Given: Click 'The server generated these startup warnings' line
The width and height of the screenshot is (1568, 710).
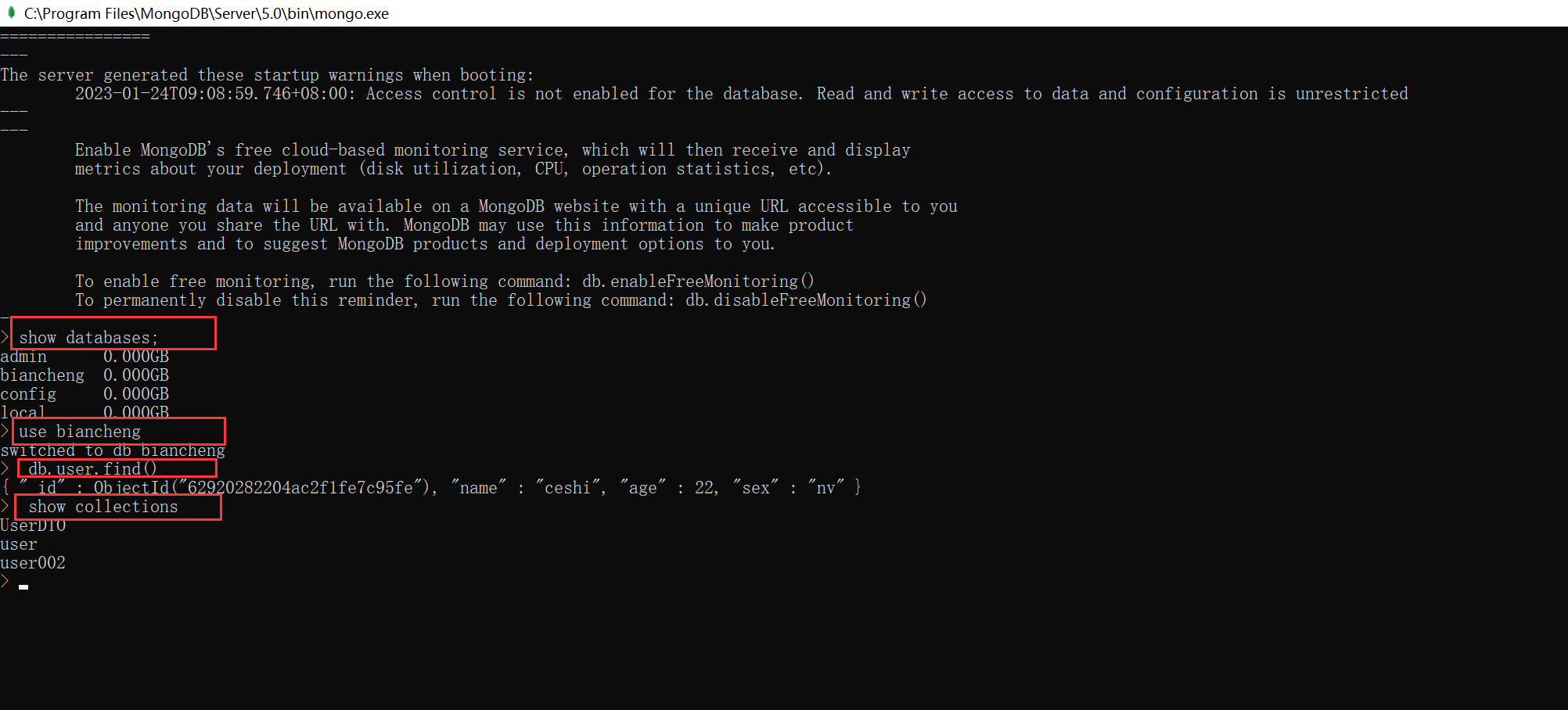Looking at the screenshot, I should tap(267, 75).
